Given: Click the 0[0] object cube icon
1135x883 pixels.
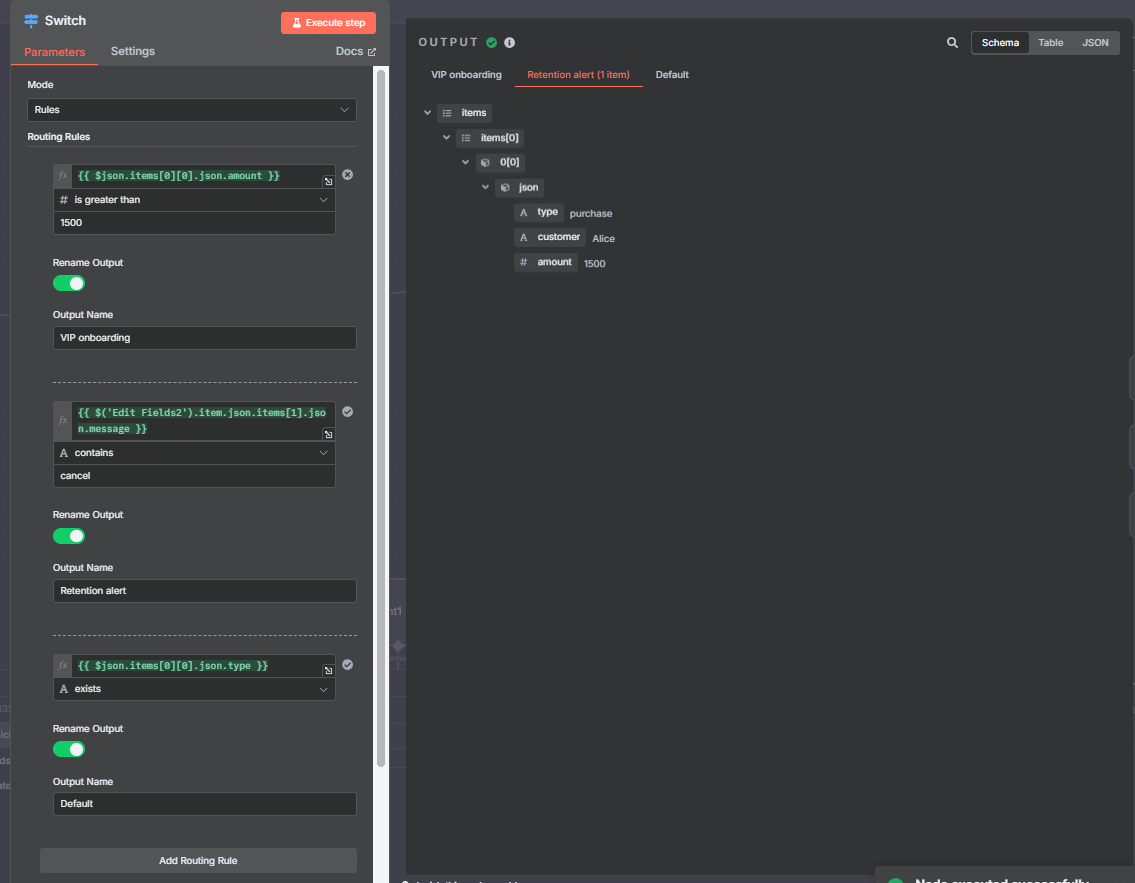Looking at the screenshot, I should pos(485,162).
